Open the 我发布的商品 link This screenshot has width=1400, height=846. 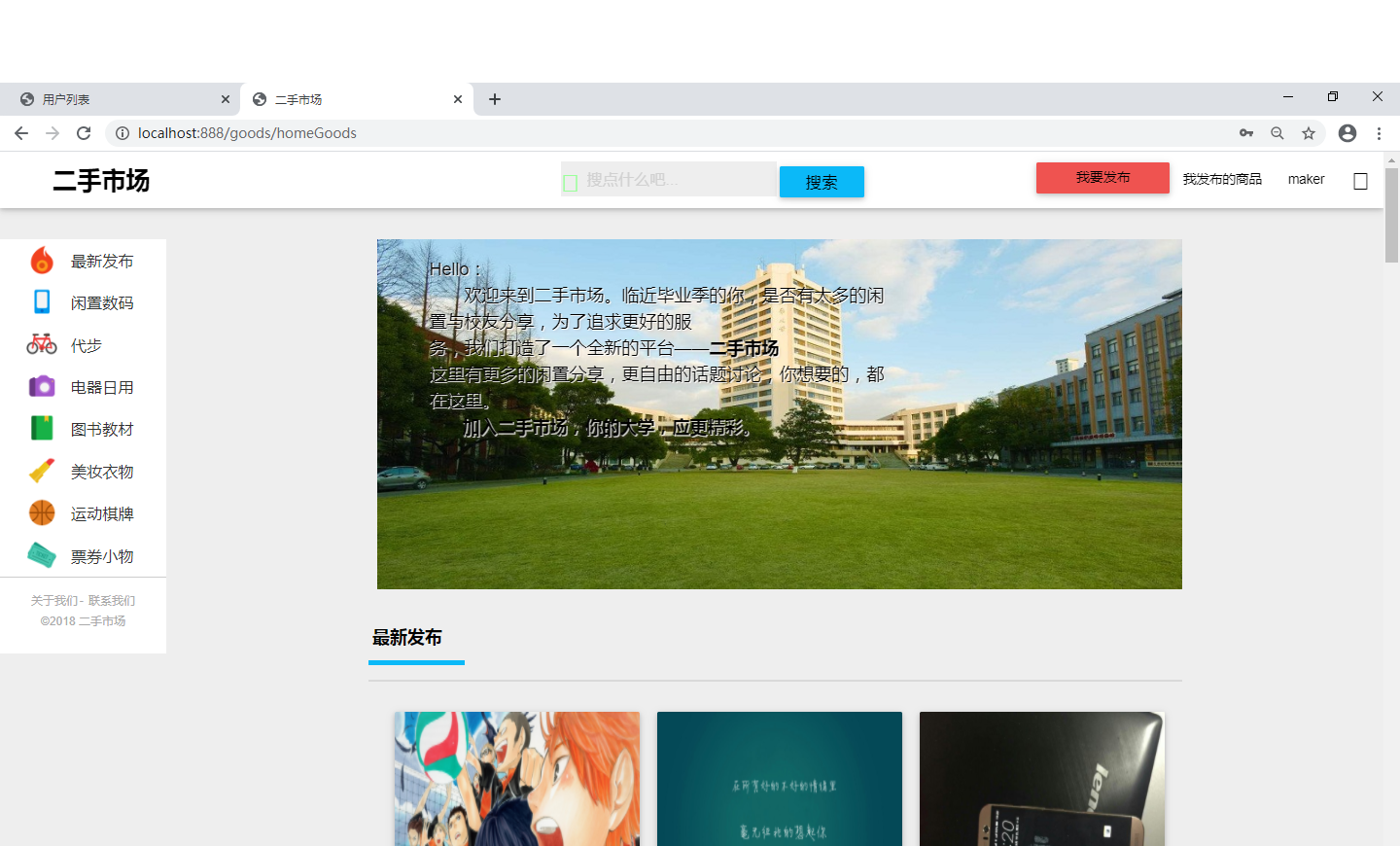[x=1222, y=179]
